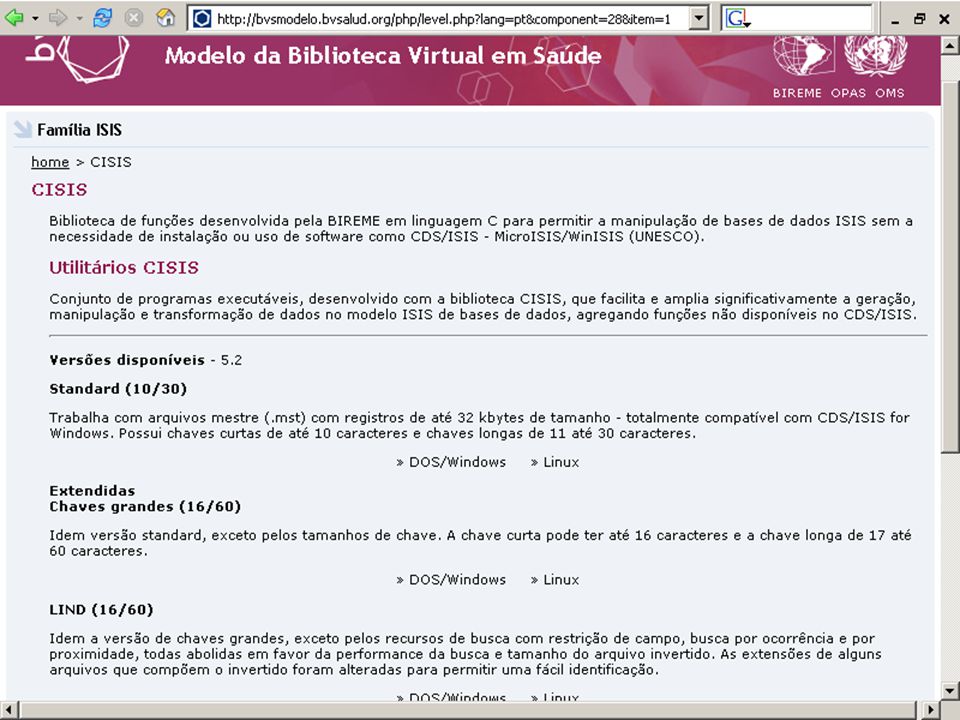Click the horizontal scrollbar thumb
This screenshot has width=960, height=720.
[x=468, y=710]
